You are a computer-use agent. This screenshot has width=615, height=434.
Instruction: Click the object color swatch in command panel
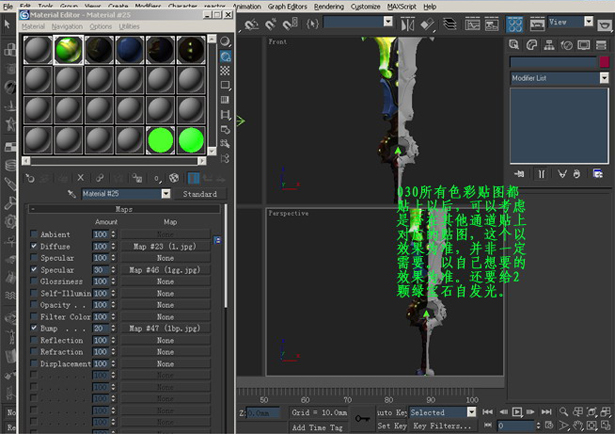pyautogui.click(x=603, y=62)
